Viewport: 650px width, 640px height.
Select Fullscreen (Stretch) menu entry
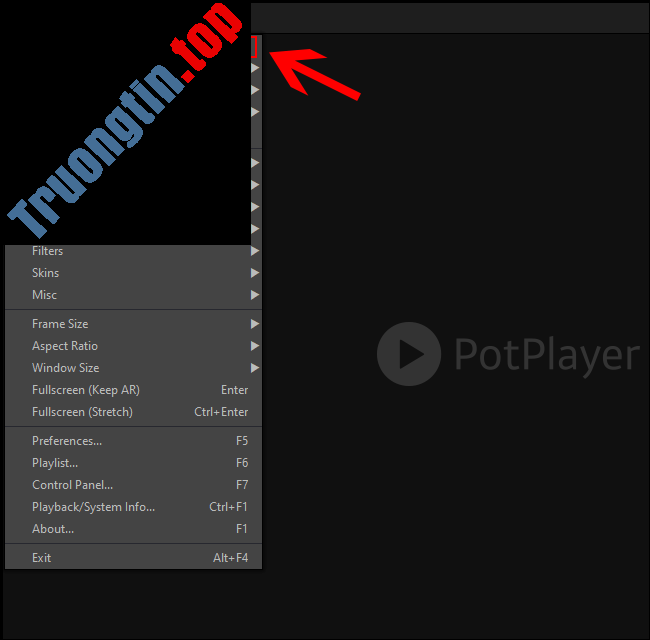click(x=82, y=412)
